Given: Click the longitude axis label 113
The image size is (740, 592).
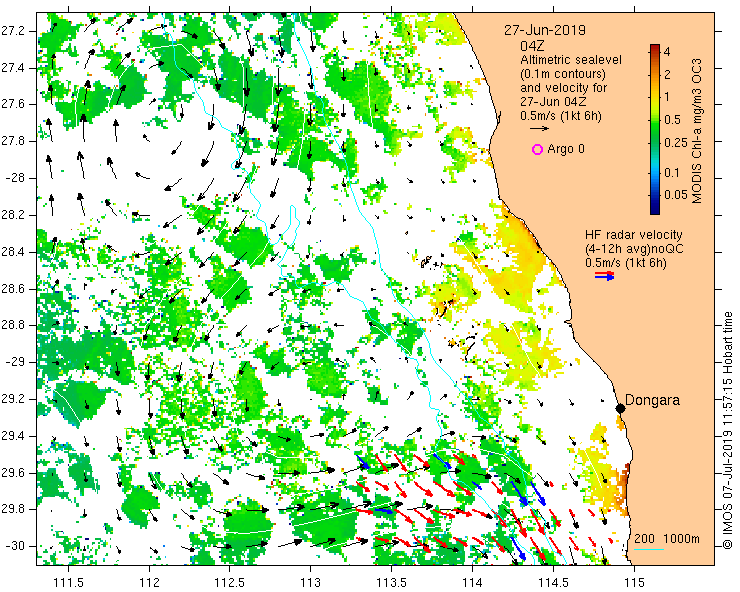Looking at the screenshot, I should [x=311, y=583].
